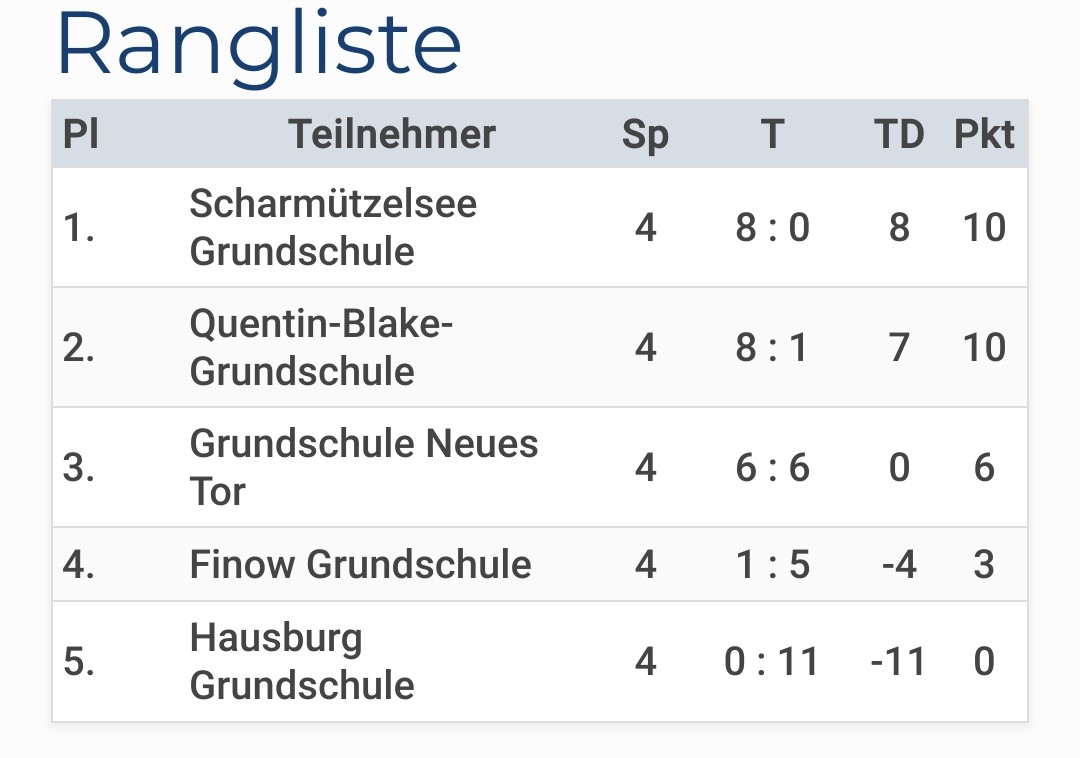Image resolution: width=1080 pixels, height=758 pixels.
Task: Open Scharmützelsee Grundschule team entry
Action: pyautogui.click(x=333, y=227)
